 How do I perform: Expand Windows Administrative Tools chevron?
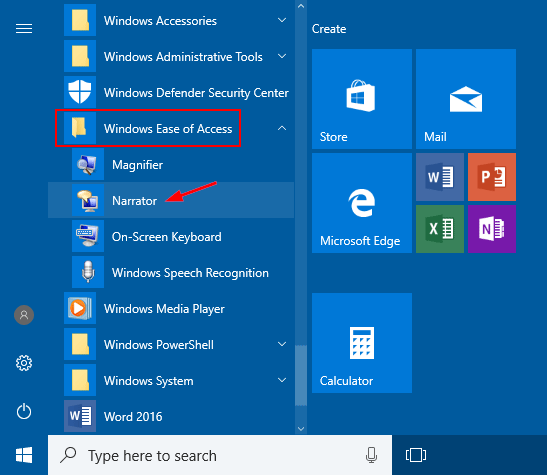[282, 56]
